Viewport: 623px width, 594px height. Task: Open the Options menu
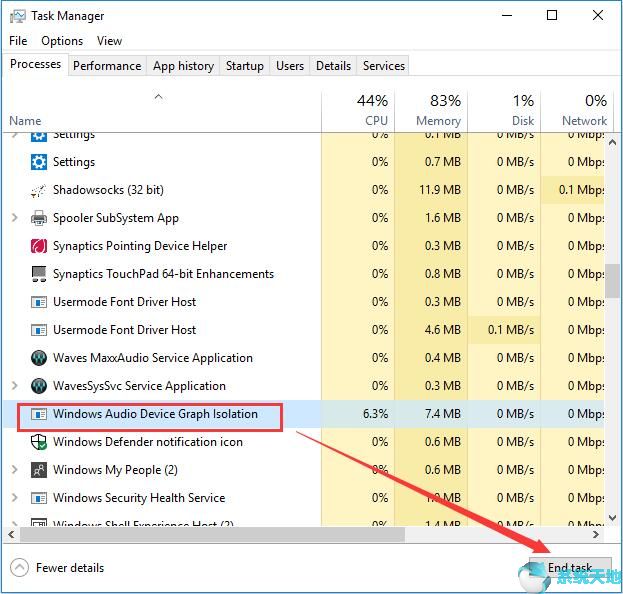(x=62, y=41)
